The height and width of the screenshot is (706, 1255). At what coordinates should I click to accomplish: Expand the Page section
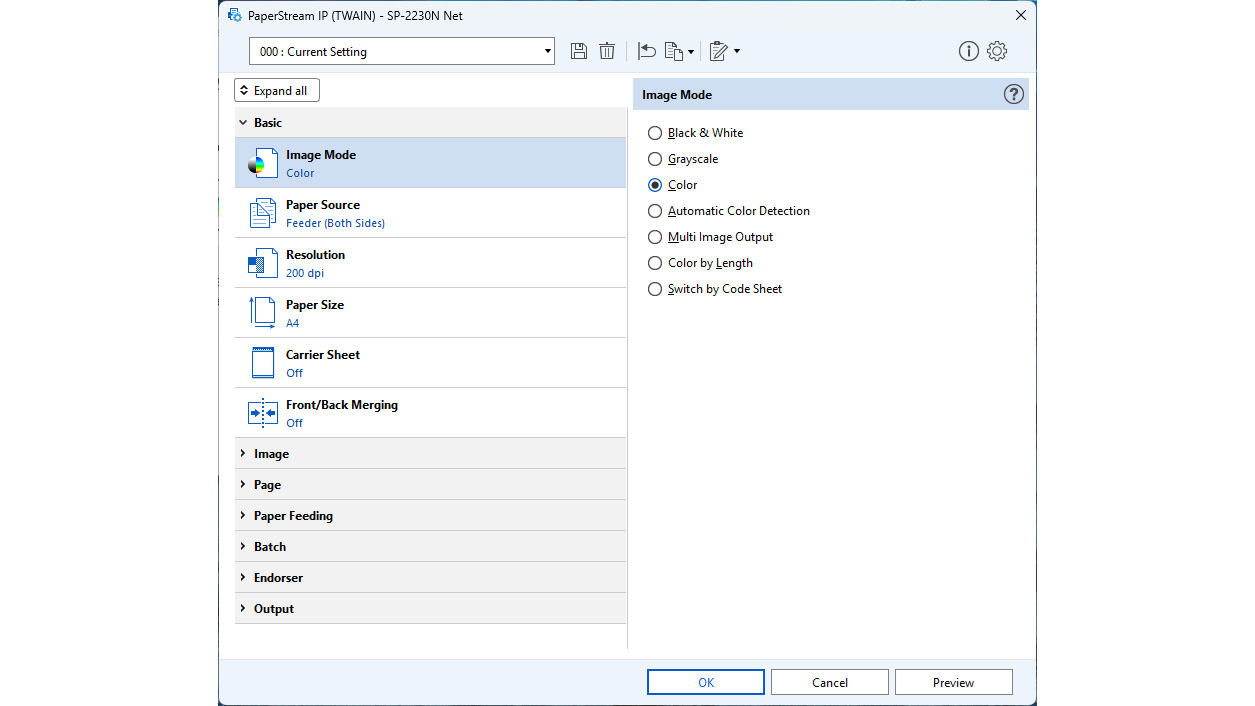tap(430, 485)
